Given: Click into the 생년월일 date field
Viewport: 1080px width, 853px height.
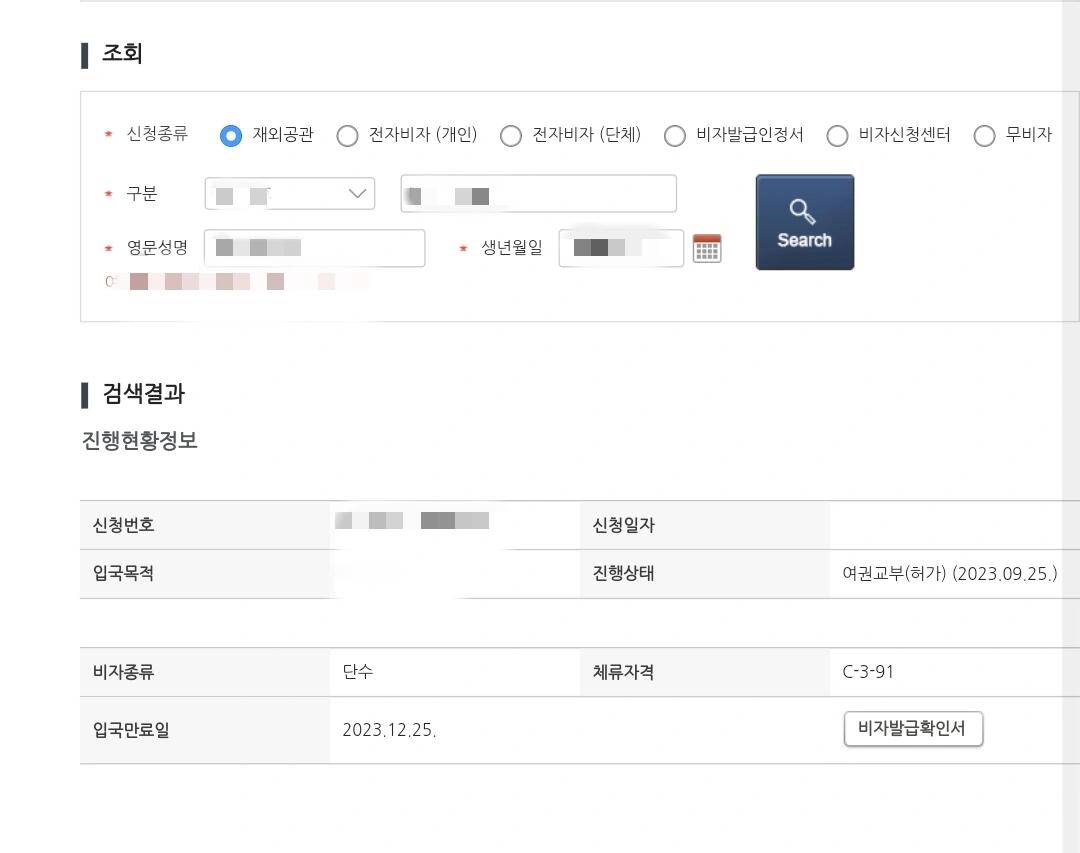Looking at the screenshot, I should pos(621,248).
